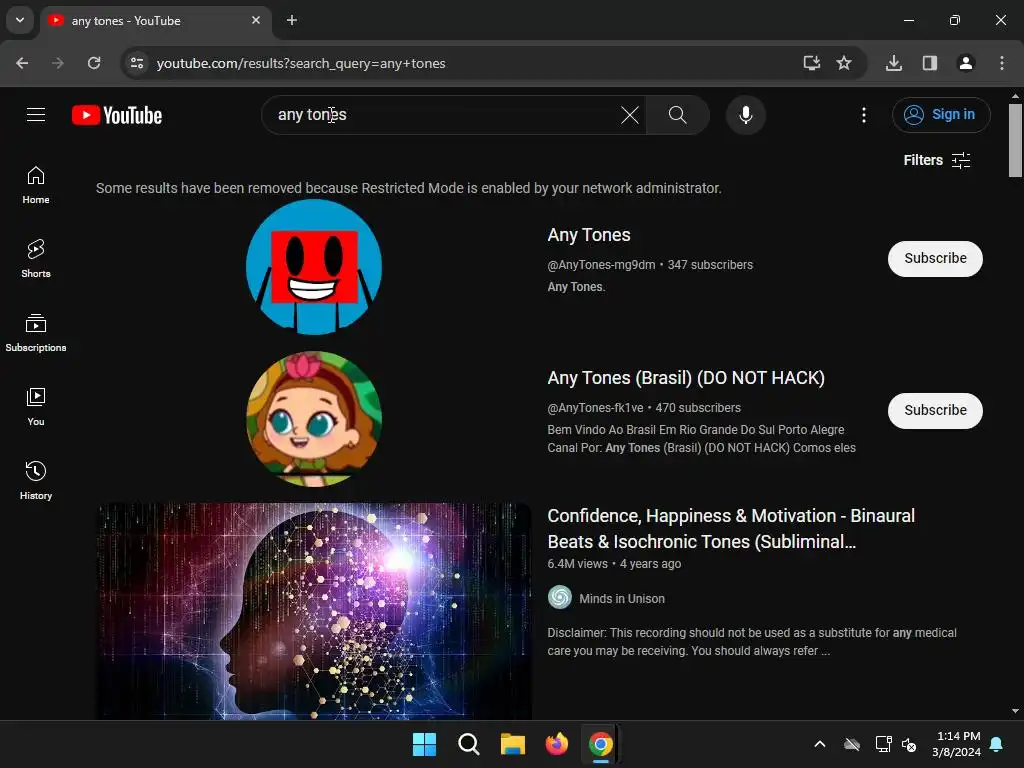Click the Chrome taskbar icon
1024x768 pixels.
tap(601, 744)
